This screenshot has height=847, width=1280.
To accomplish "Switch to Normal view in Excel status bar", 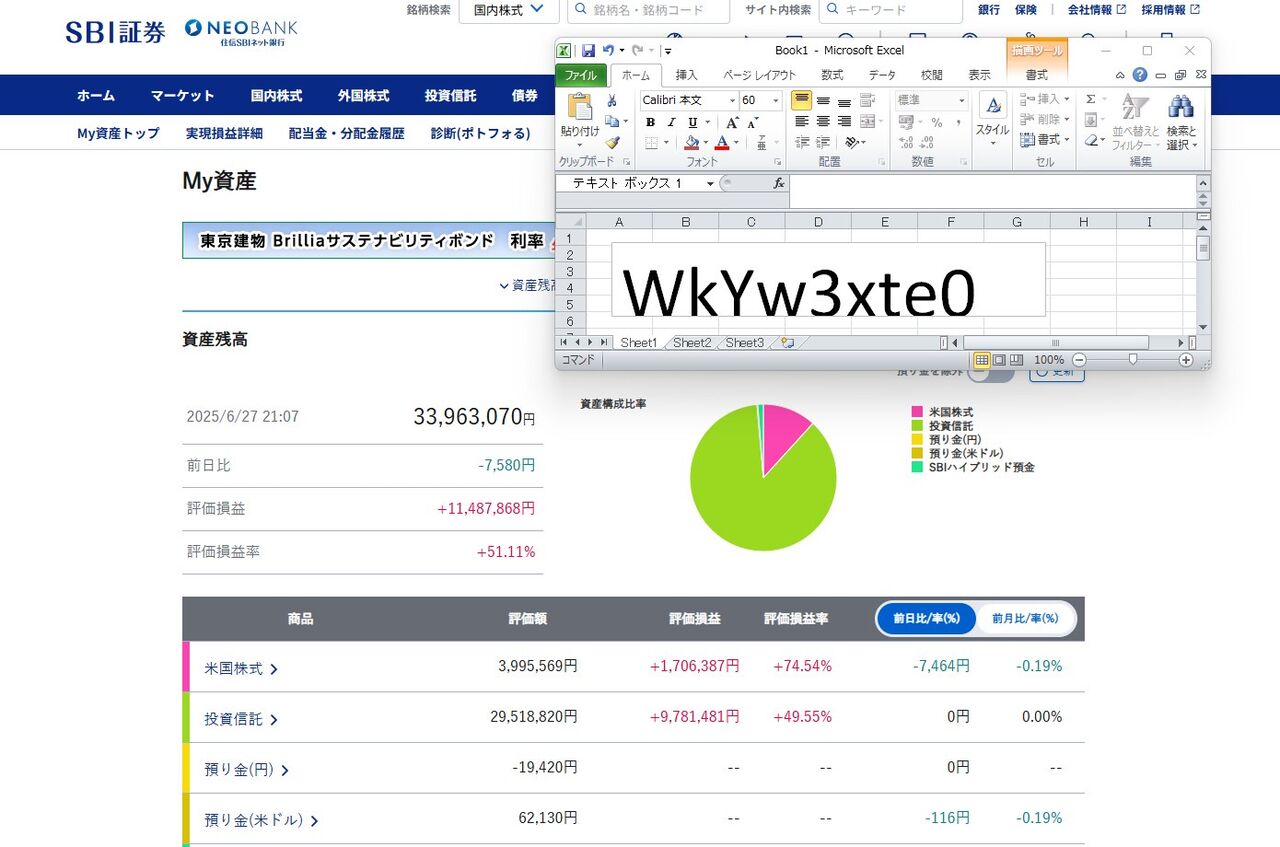I will (982, 360).
